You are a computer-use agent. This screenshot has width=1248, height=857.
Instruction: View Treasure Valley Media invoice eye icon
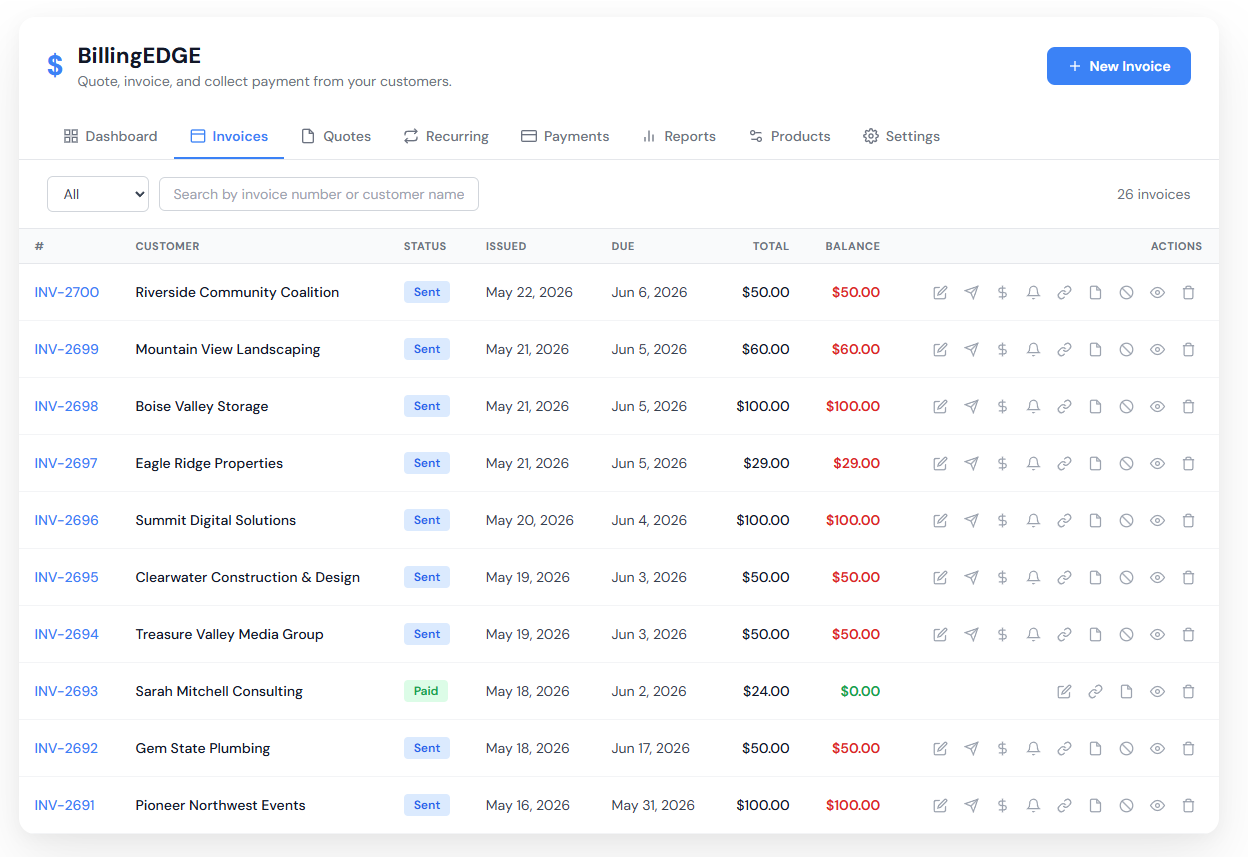[x=1157, y=635]
